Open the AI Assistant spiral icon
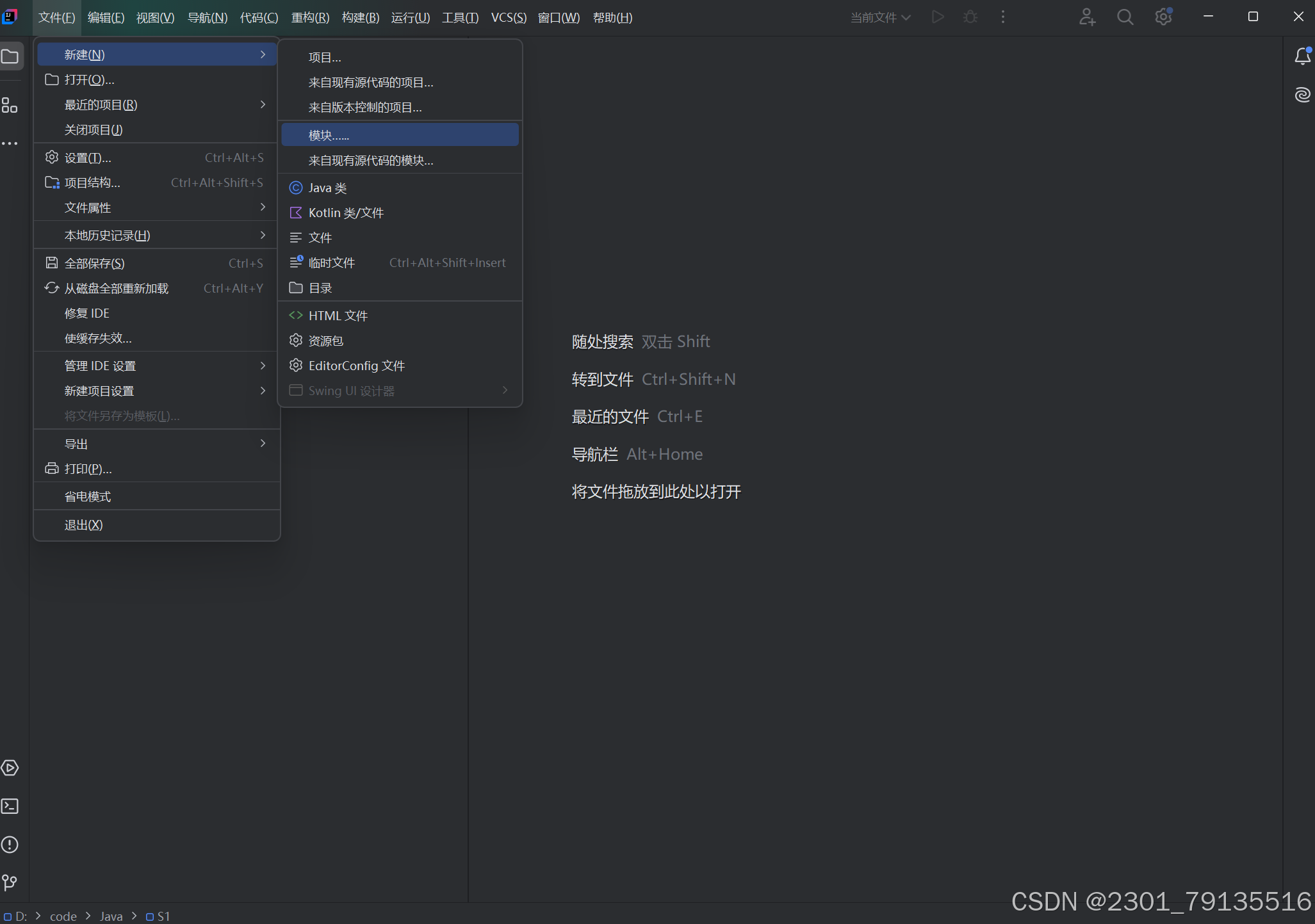The image size is (1315, 924). point(1302,95)
